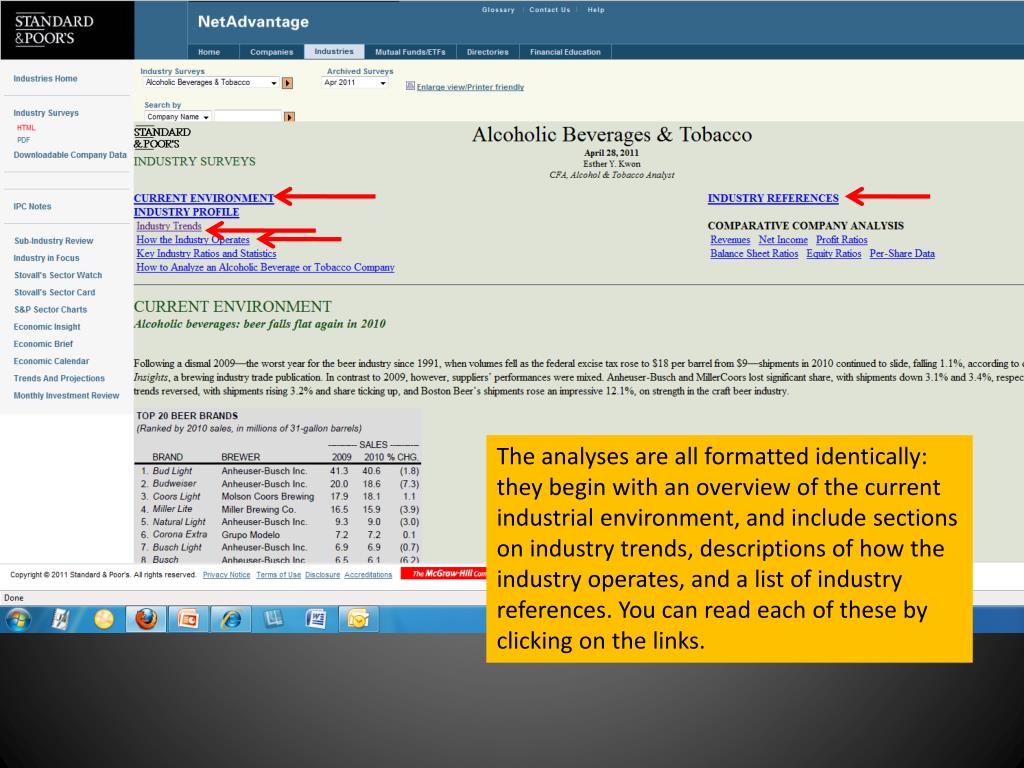
Task: Open Key Industry Ratios and Statistics
Action: pos(206,253)
